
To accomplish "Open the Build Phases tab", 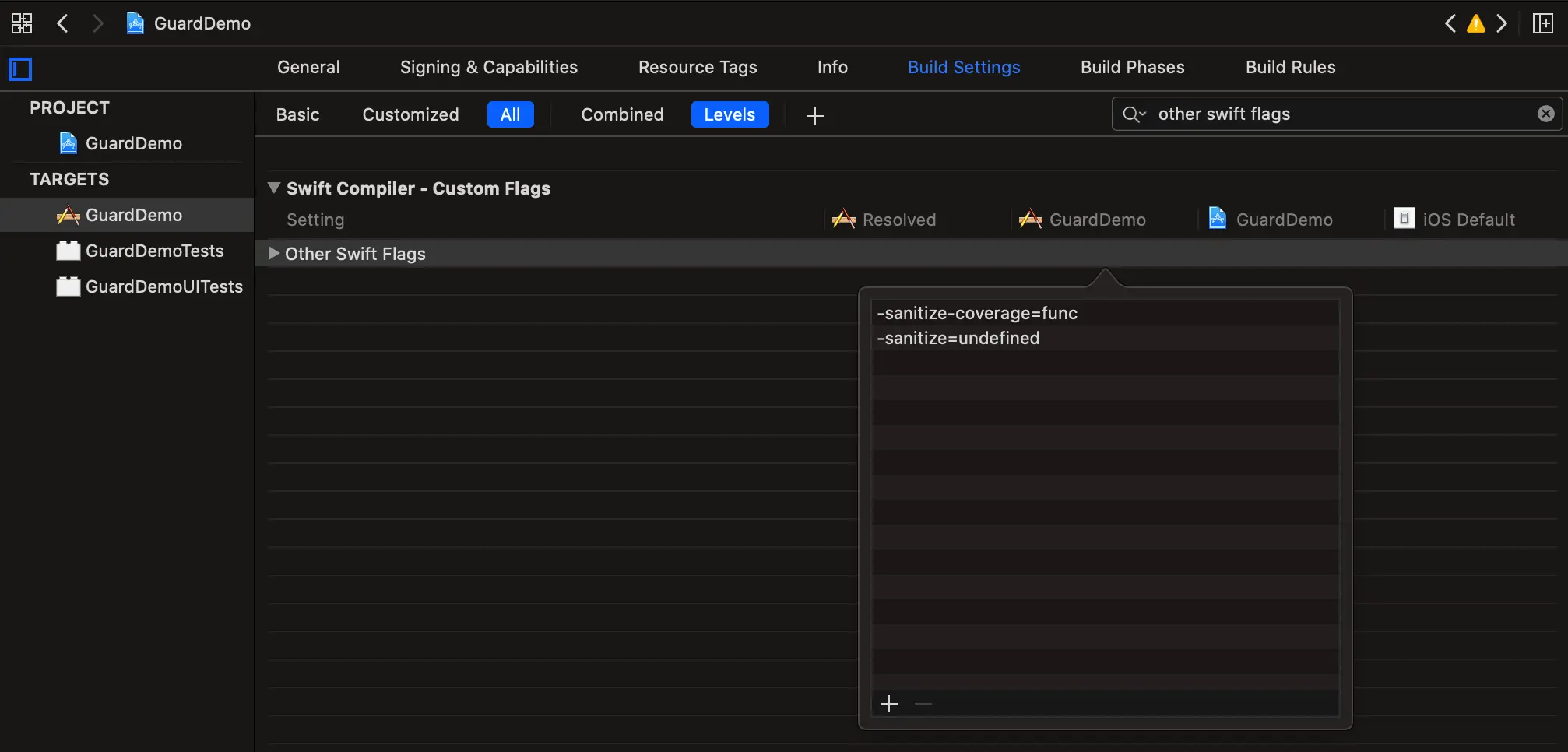I will (x=1133, y=67).
